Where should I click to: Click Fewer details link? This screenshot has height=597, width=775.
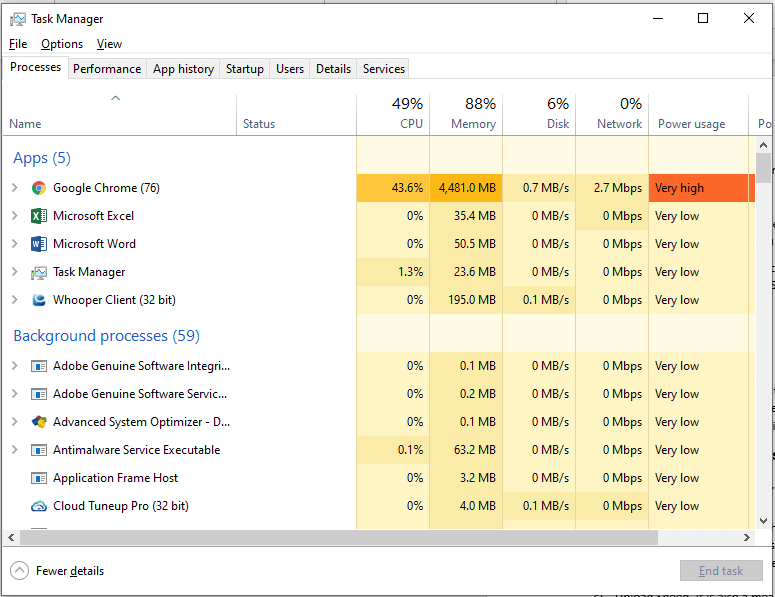pyautogui.click(x=70, y=571)
